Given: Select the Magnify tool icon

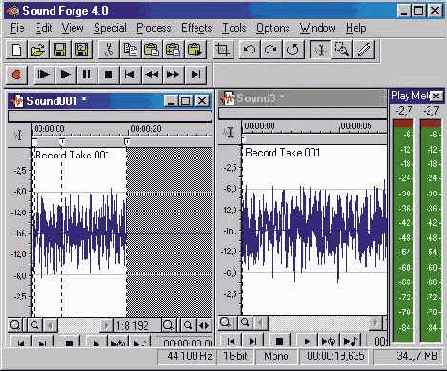Looking at the screenshot, I should [x=342, y=50].
